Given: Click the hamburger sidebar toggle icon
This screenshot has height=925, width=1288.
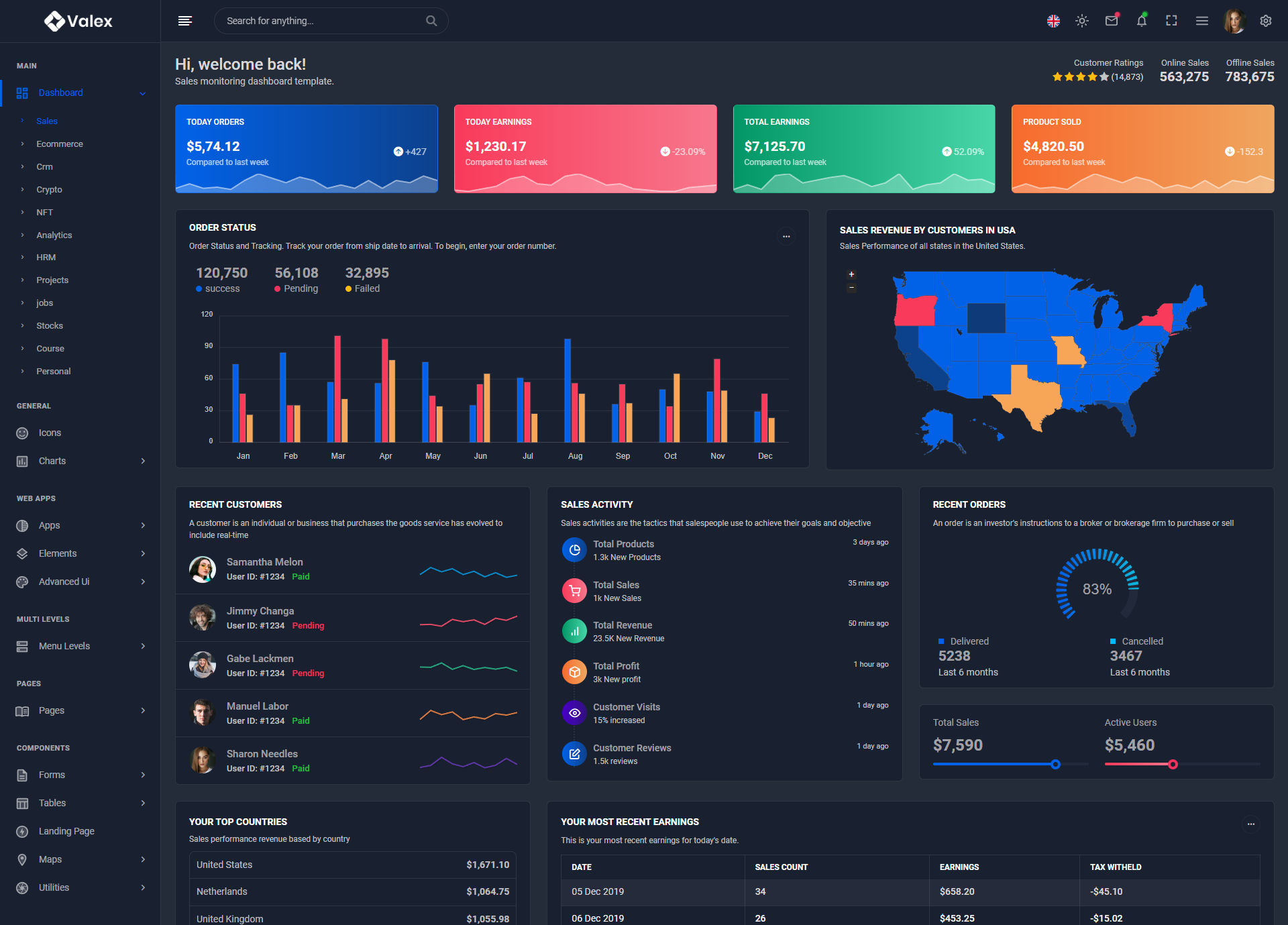Looking at the screenshot, I should (x=185, y=21).
